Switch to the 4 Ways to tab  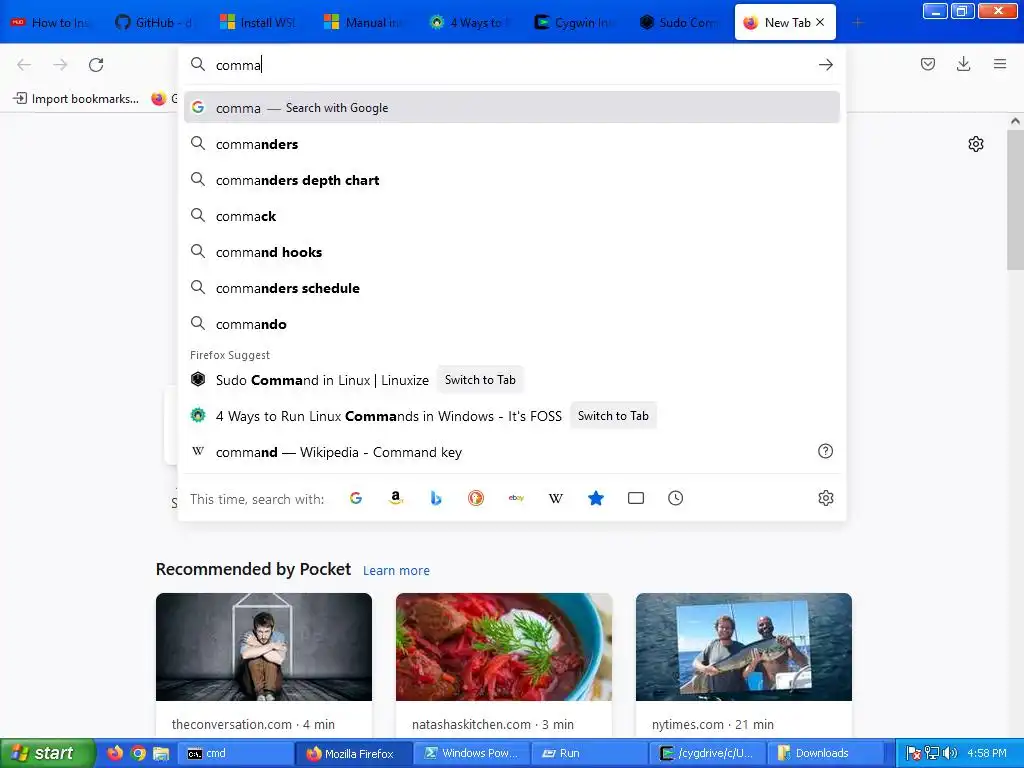coord(469,23)
